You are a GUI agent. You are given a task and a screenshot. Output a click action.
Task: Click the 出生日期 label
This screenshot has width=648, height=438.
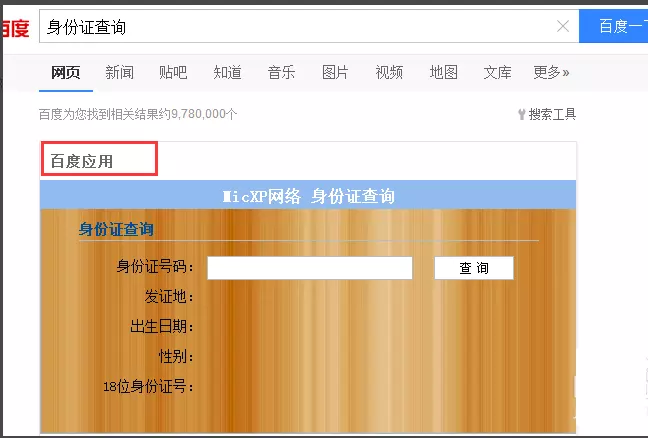tap(162, 326)
